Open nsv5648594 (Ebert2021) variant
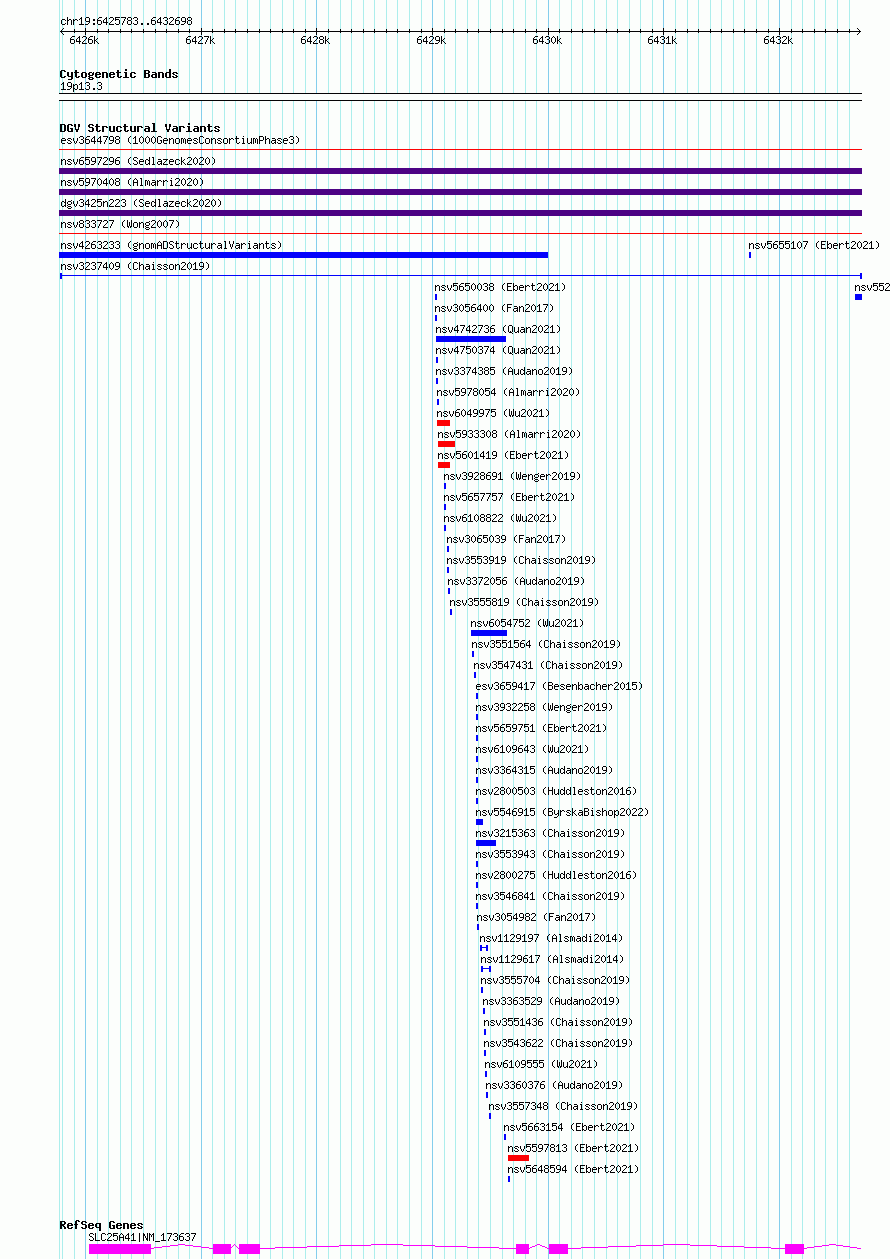Screen dimensions: 890x1259 click(573, 1169)
